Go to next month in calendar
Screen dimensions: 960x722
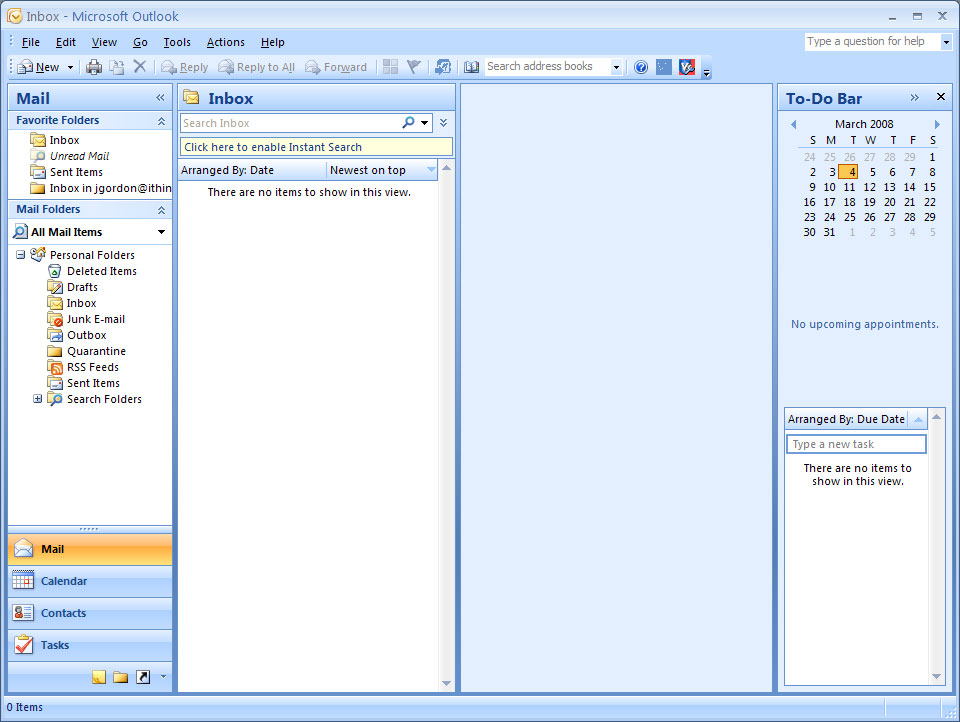[937, 124]
